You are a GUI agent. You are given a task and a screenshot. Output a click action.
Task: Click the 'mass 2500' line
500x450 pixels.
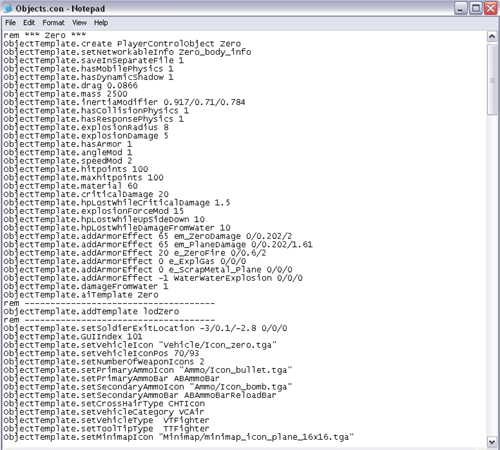(65, 94)
